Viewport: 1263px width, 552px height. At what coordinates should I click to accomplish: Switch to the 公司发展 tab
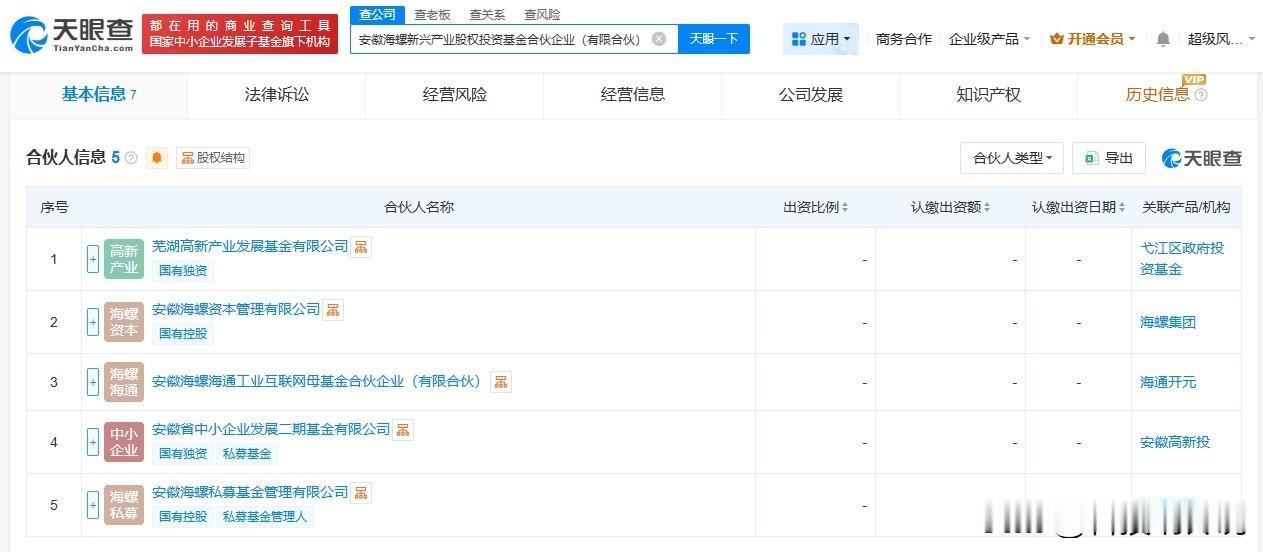coord(811,95)
